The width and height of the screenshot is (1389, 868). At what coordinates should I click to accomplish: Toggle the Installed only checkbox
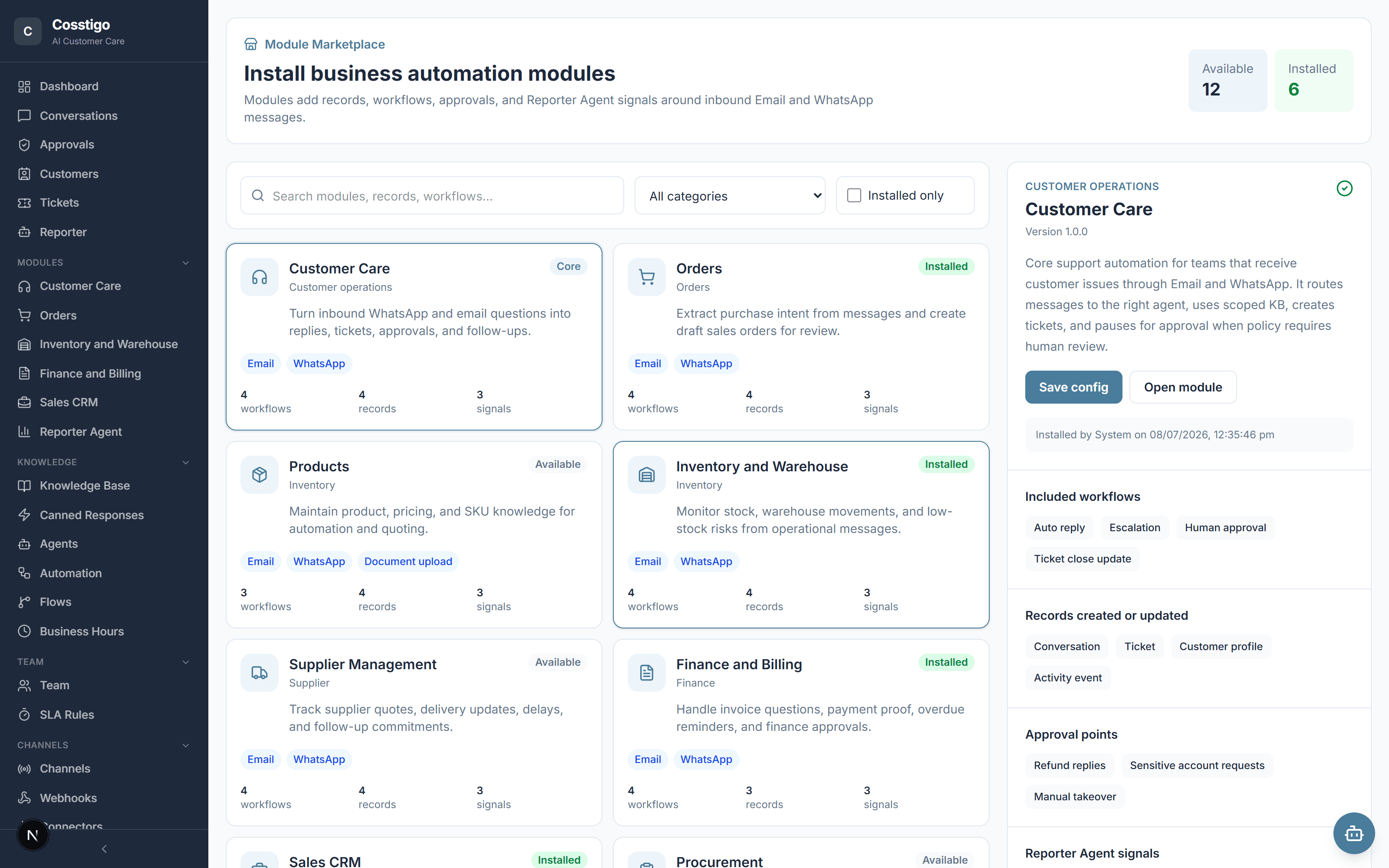pos(854,195)
